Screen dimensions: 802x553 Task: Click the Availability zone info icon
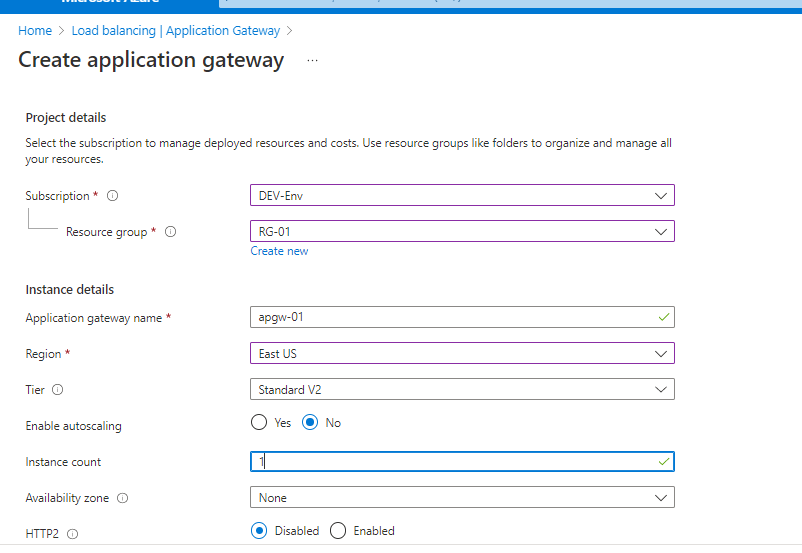[x=122, y=498]
